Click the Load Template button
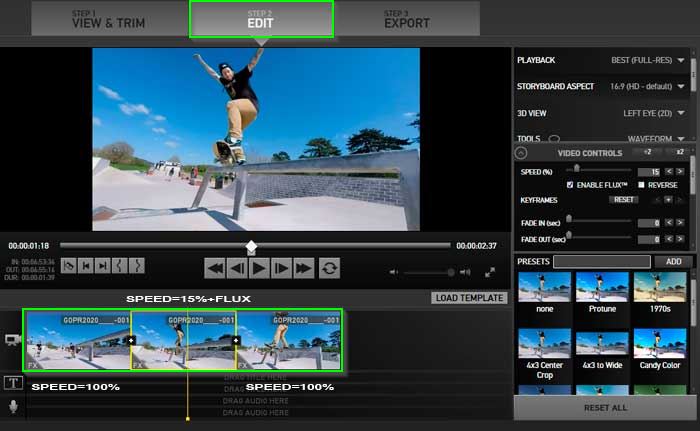The width and height of the screenshot is (700, 431). pyautogui.click(x=469, y=298)
